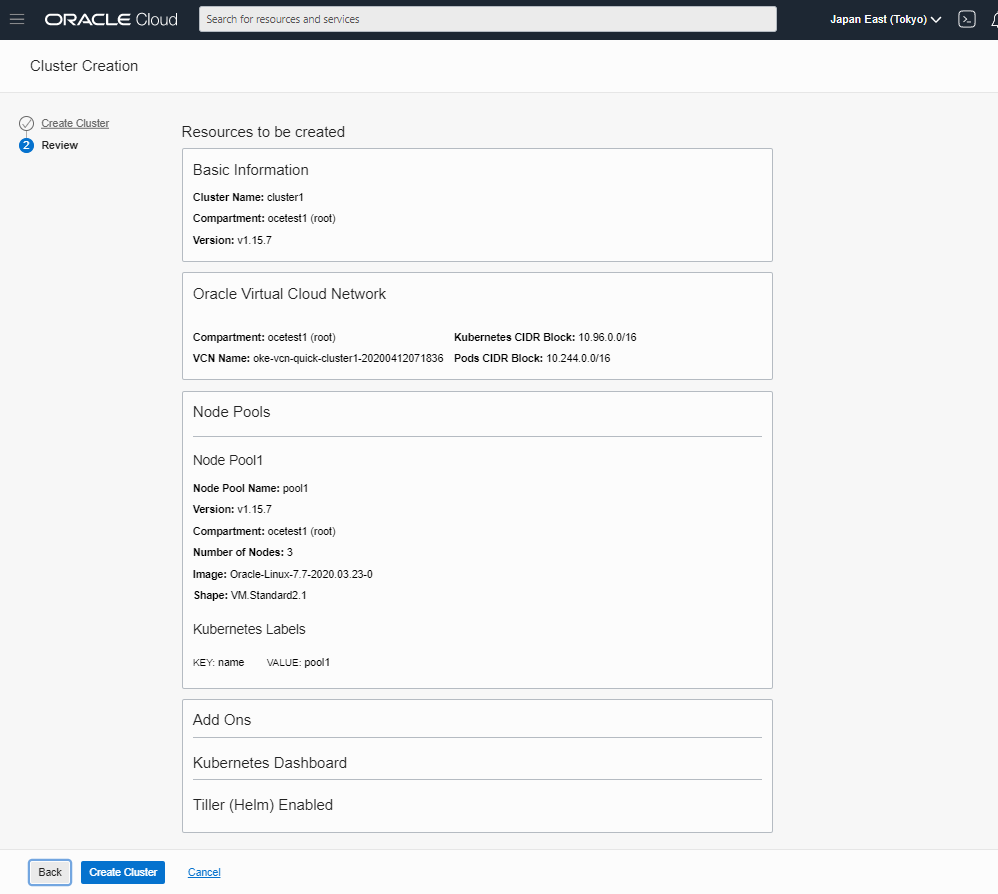Click the Oracle Virtual Cloud Network heading

[290, 294]
